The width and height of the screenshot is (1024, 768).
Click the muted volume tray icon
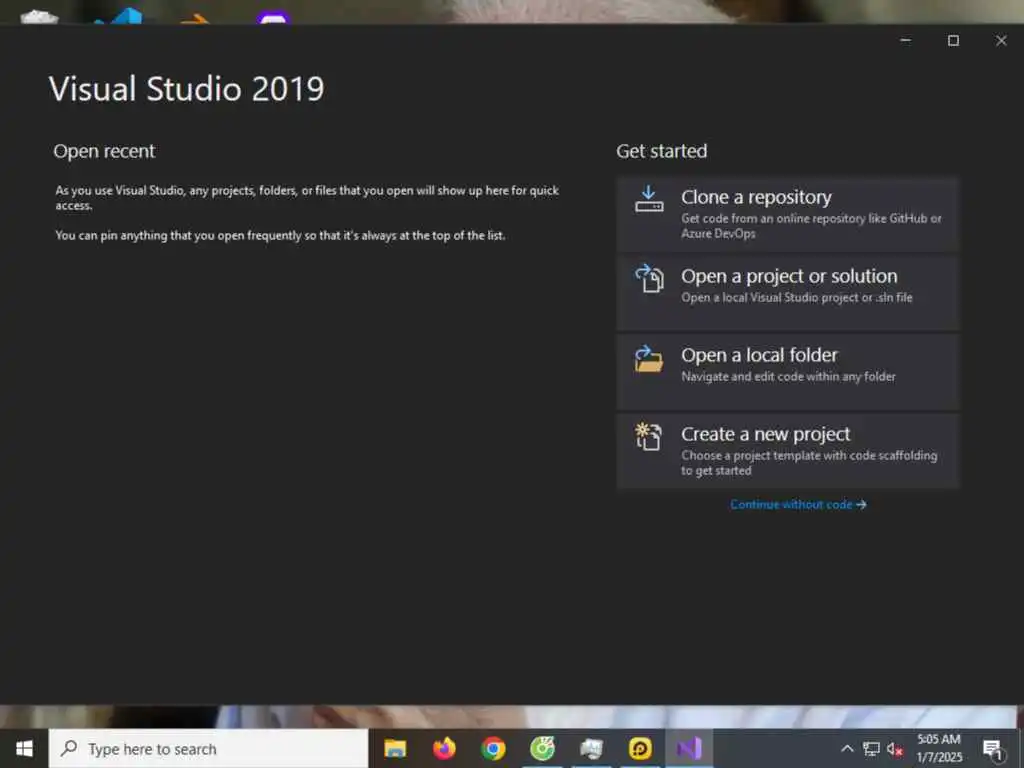[895, 749]
